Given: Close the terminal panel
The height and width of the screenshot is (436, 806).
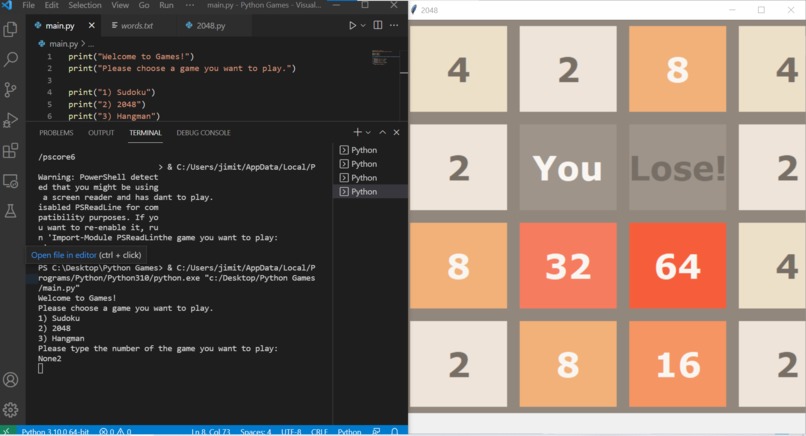Looking at the screenshot, I should tap(396, 132).
